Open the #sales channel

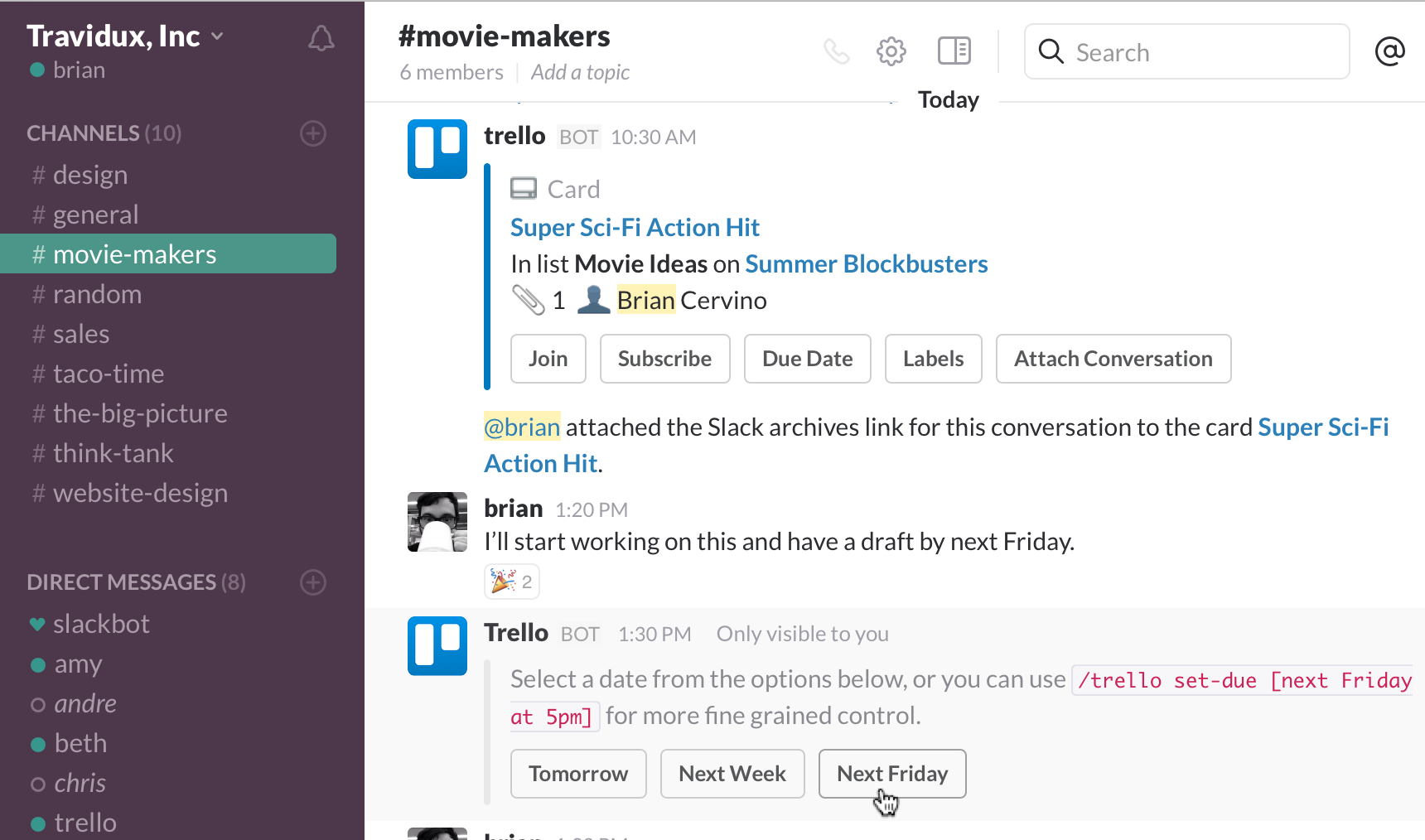tap(168, 334)
